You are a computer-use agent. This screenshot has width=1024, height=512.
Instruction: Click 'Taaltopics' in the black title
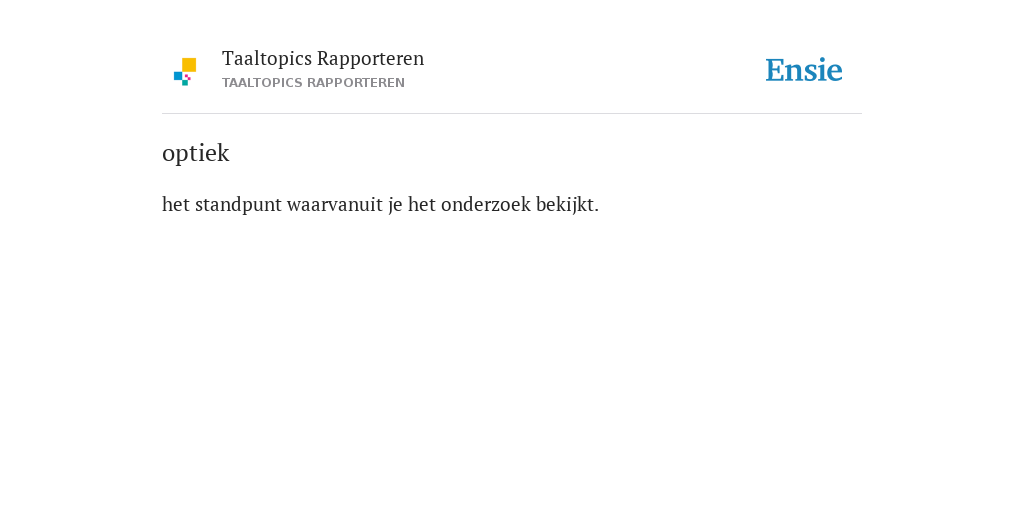pyautogui.click(x=266, y=59)
